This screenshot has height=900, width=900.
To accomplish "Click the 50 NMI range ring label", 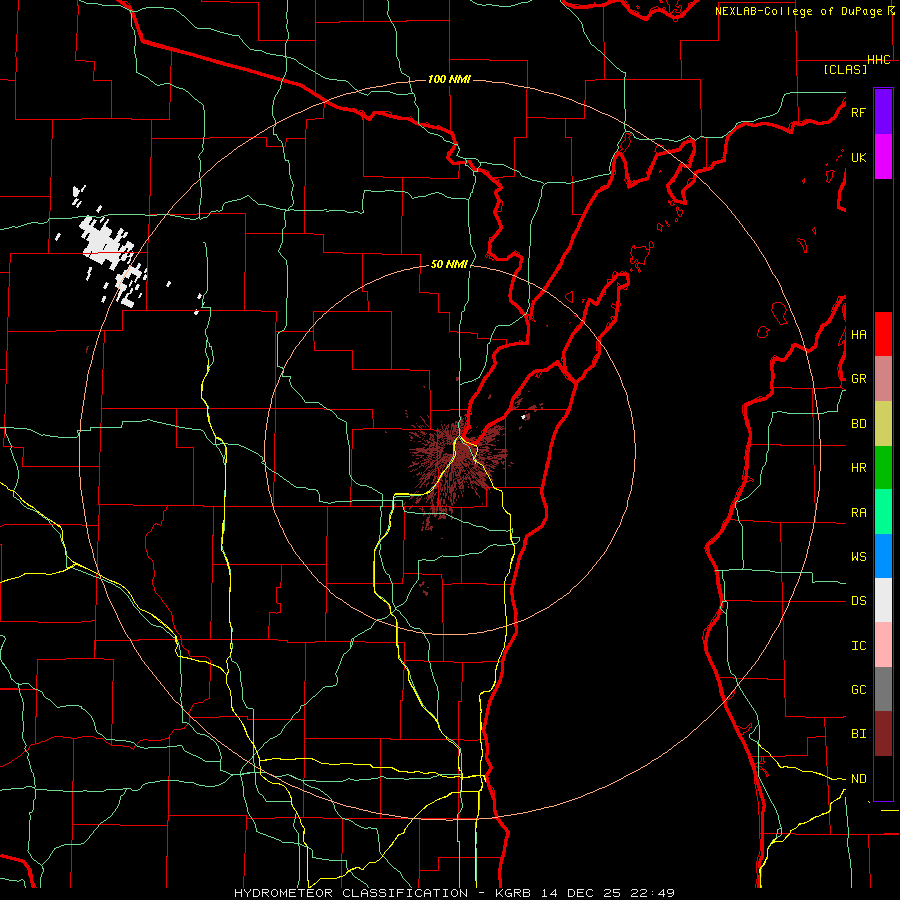I will point(449,264).
